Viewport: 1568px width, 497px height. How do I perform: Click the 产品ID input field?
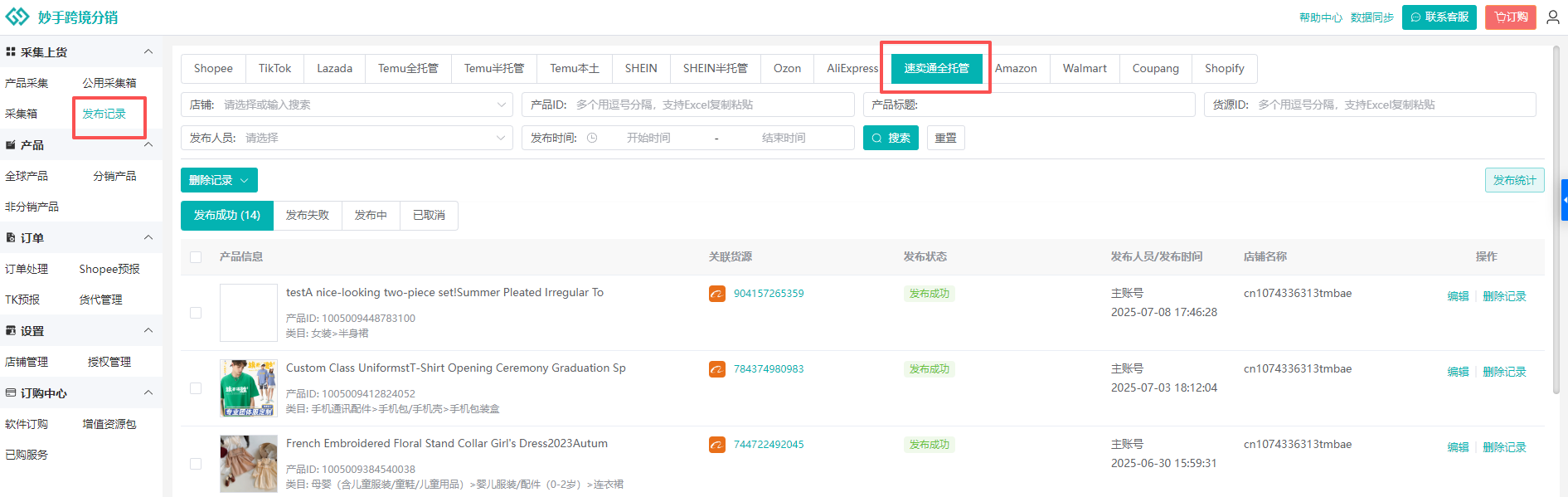pos(688,105)
